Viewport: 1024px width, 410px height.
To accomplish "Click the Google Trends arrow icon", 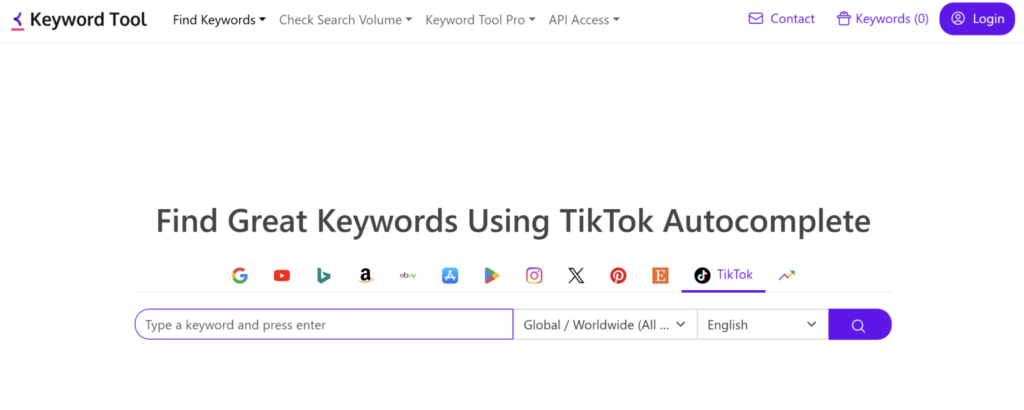I will tap(786, 276).
